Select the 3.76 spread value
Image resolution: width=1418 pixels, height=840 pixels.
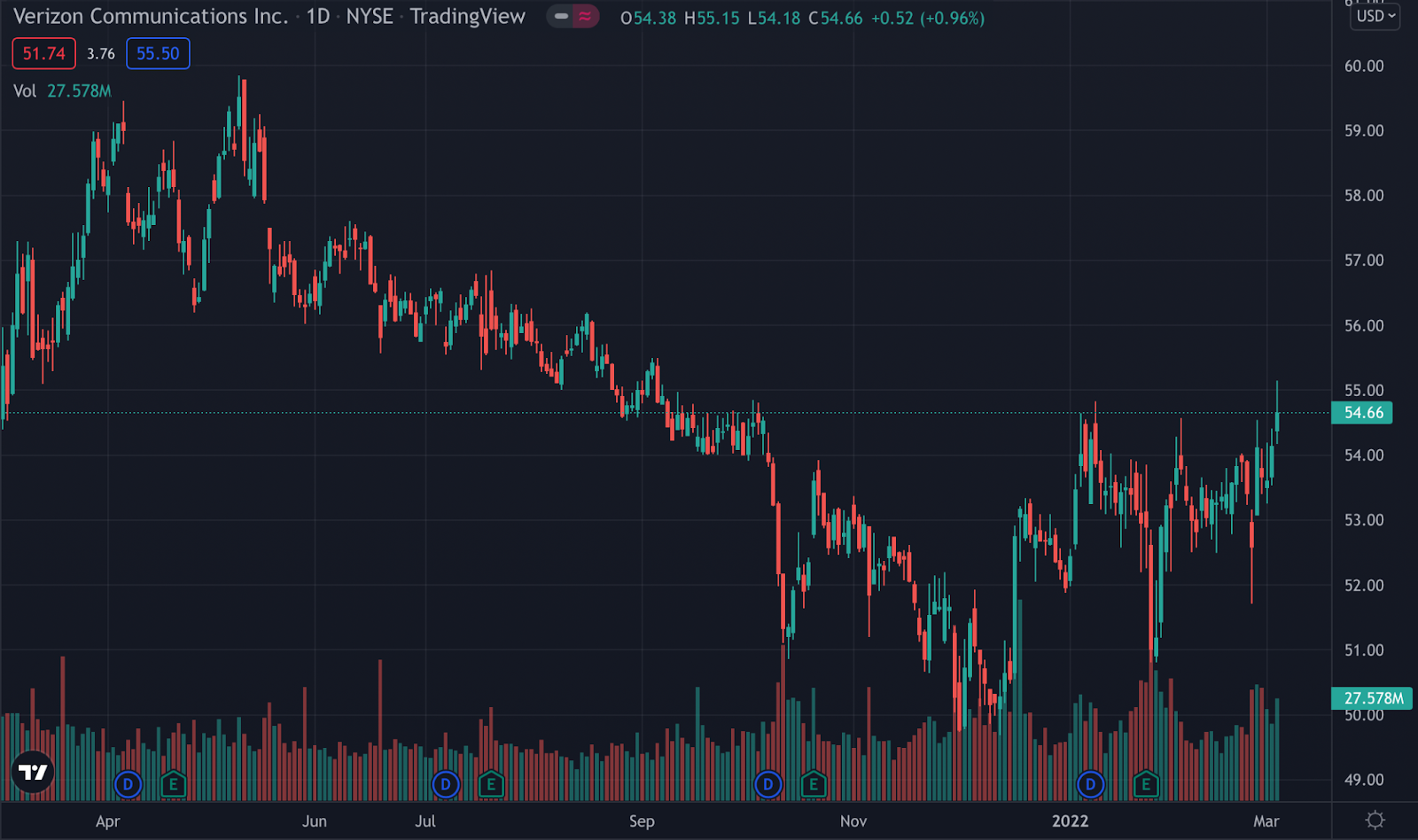click(101, 54)
